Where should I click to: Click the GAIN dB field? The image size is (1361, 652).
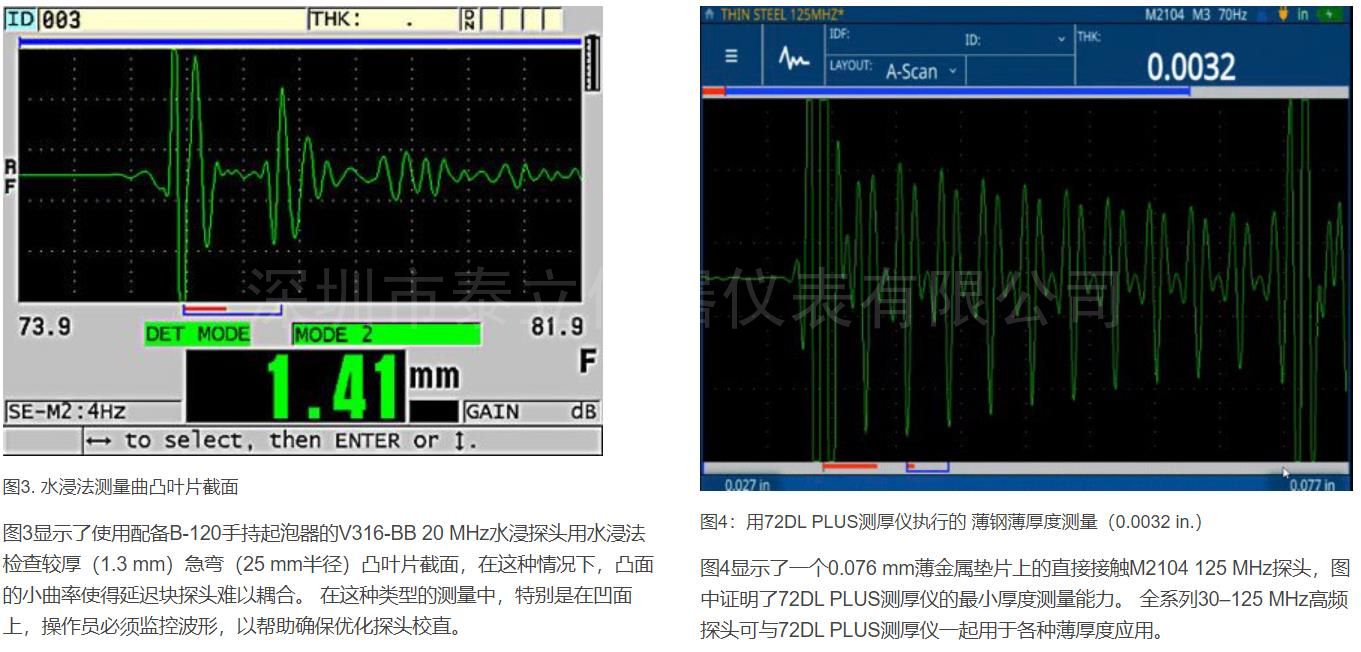pyautogui.click(x=531, y=411)
